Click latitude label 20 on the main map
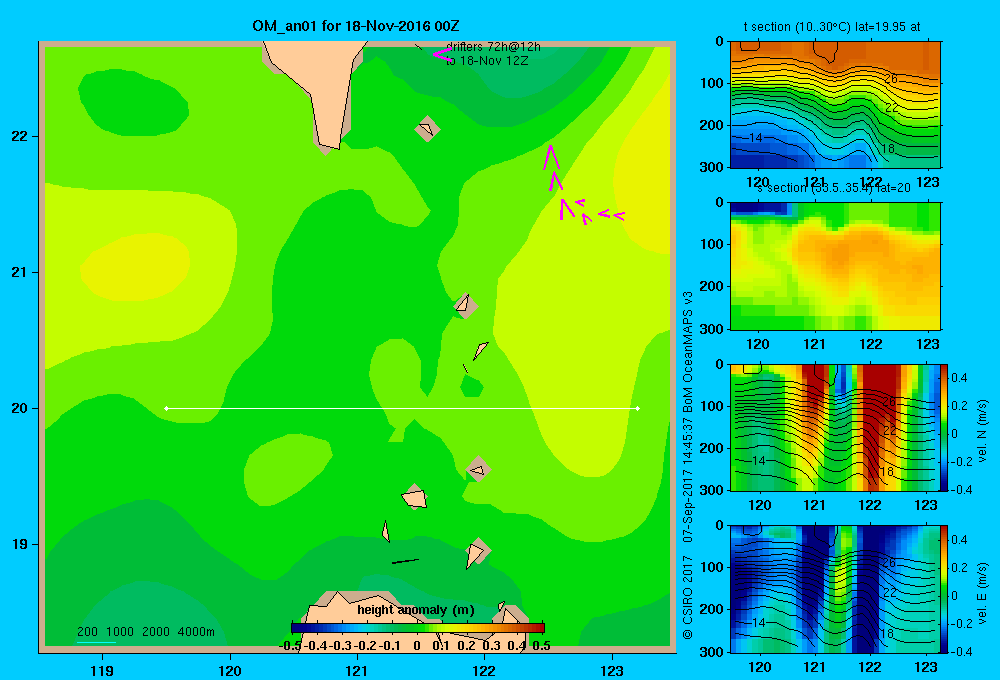This screenshot has width=1000, height=680. [20, 408]
